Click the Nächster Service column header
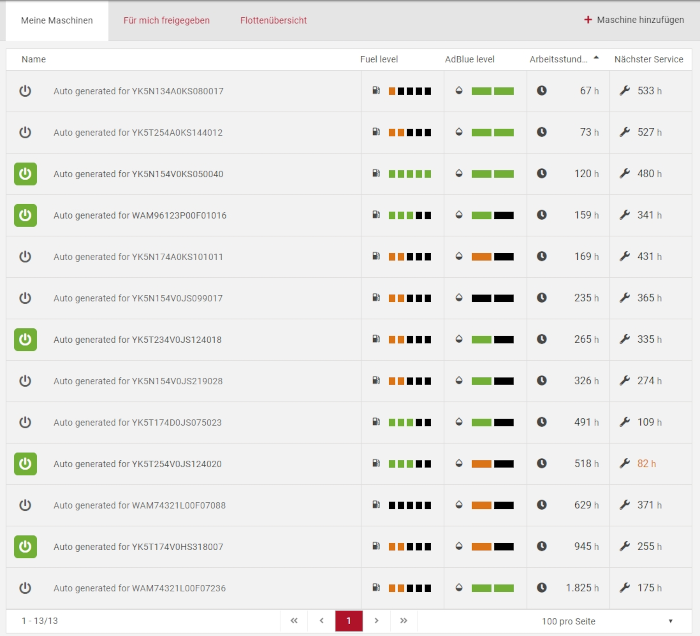 tap(649, 60)
